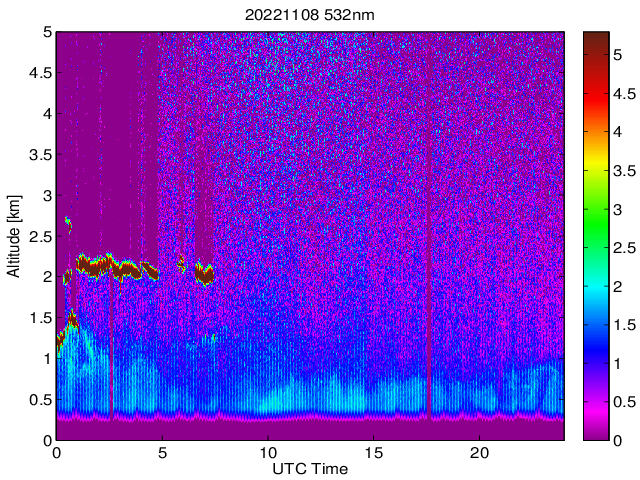The height and width of the screenshot is (480, 640).
Task: Click the 'UTC Time' x-axis label
Action: (x=310, y=468)
